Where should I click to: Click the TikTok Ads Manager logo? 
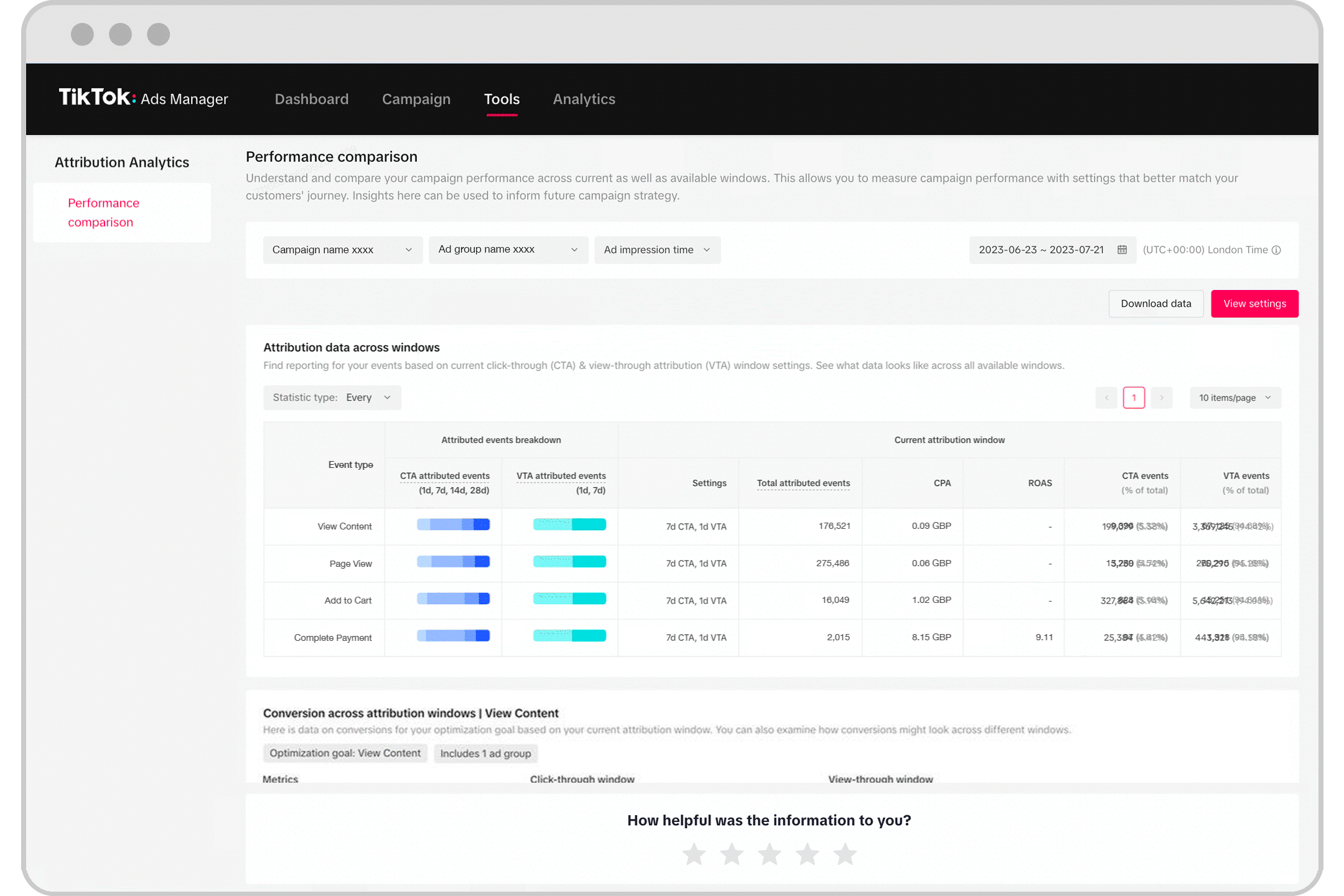(143, 98)
